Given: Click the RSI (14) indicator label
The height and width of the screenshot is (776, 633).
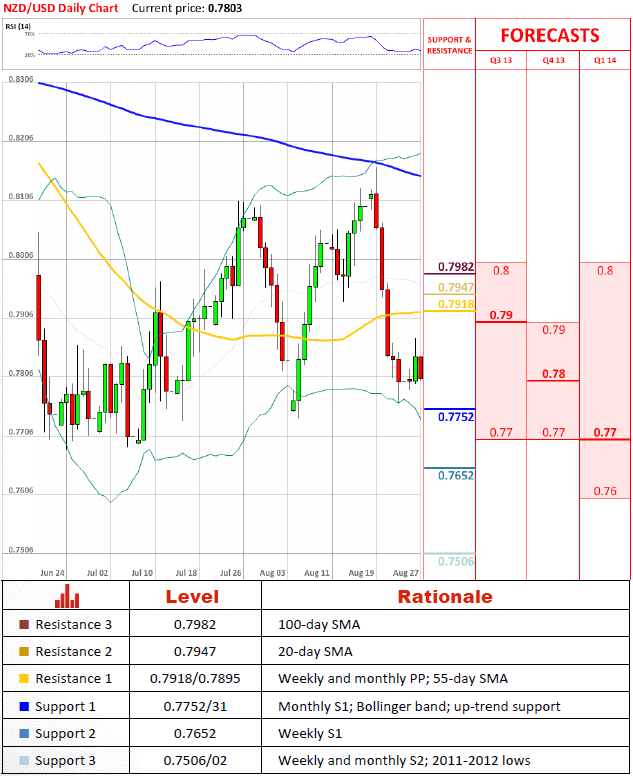Looking at the screenshot, I should tap(18, 26).
